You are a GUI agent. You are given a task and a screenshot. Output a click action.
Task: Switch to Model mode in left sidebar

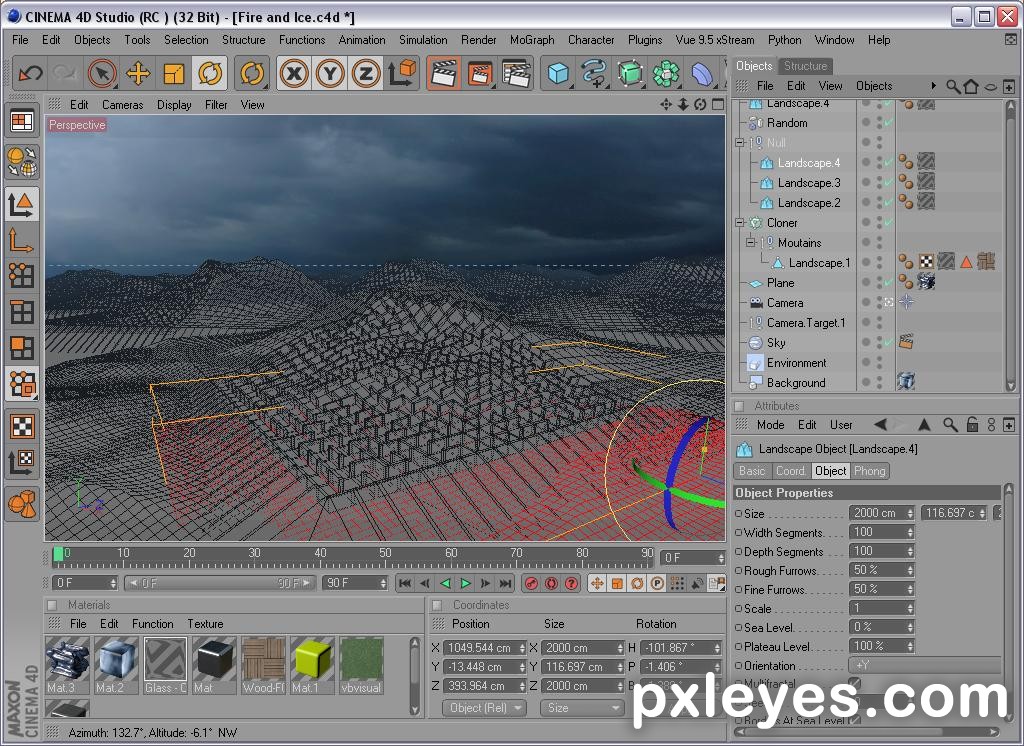point(22,204)
